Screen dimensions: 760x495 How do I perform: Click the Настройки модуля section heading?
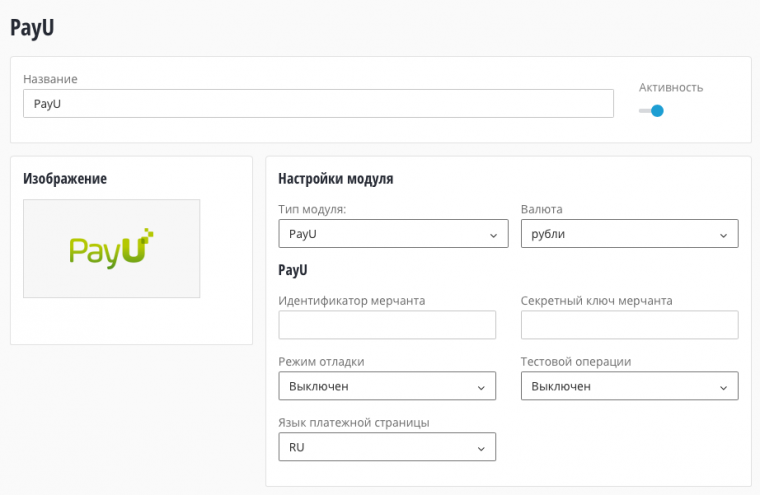(x=335, y=179)
